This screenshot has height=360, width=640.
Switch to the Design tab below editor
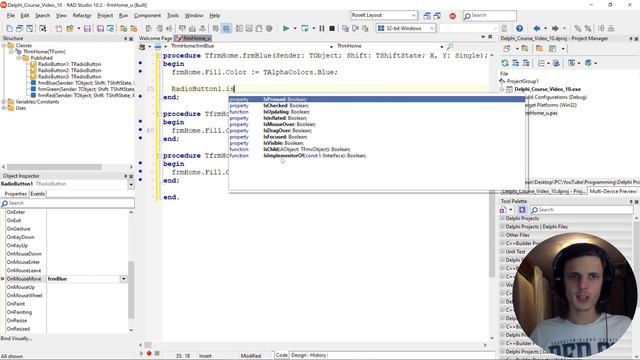pyautogui.click(x=298, y=355)
